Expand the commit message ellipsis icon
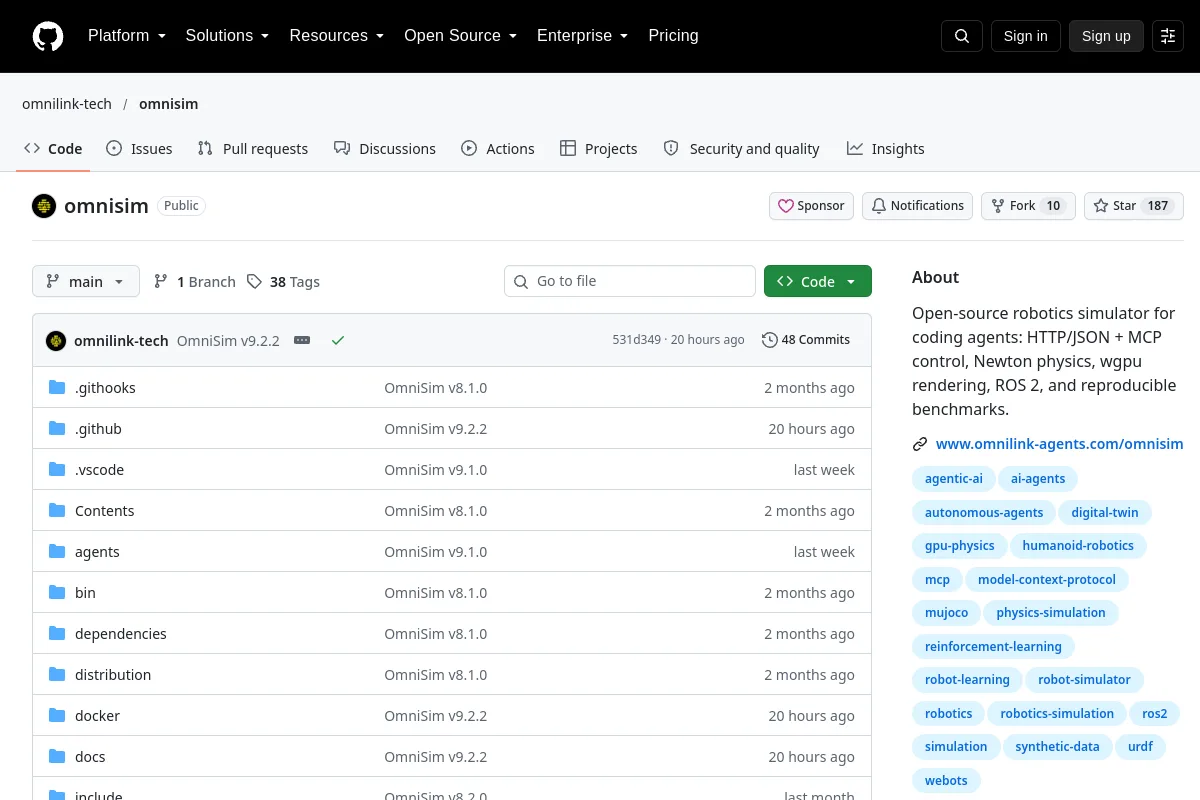1200x800 pixels. pos(302,340)
